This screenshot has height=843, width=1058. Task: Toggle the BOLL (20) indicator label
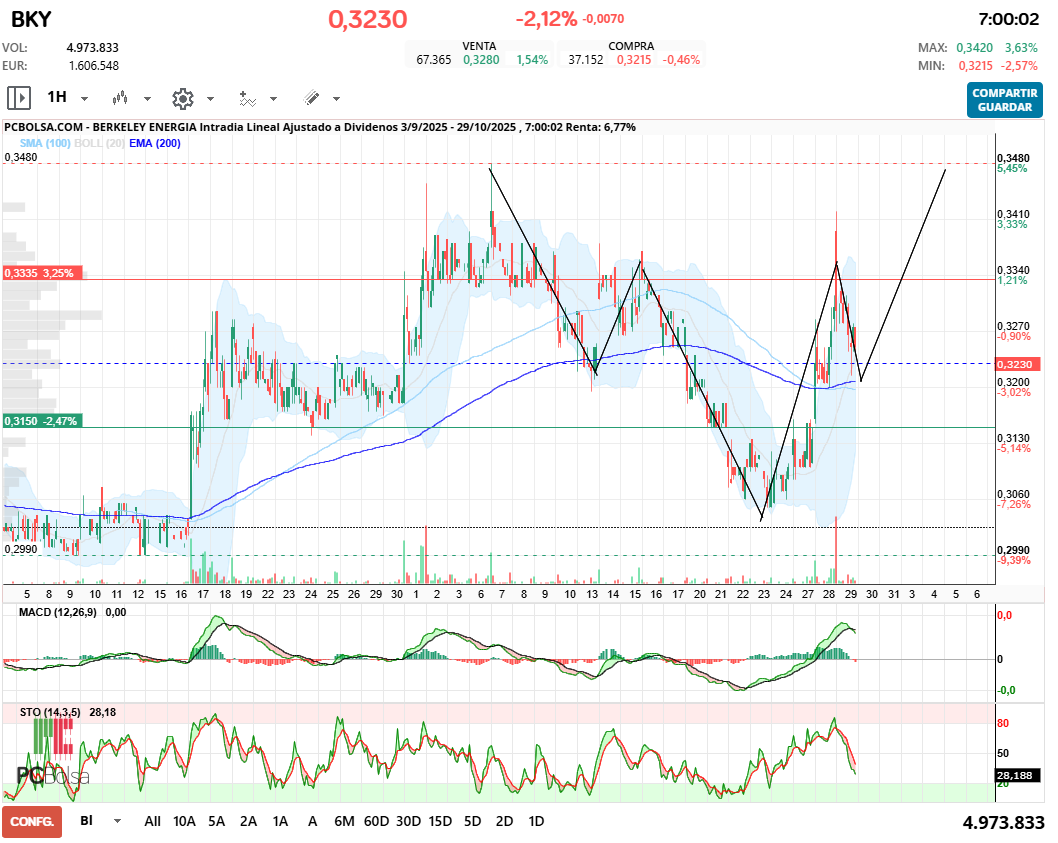point(99,143)
